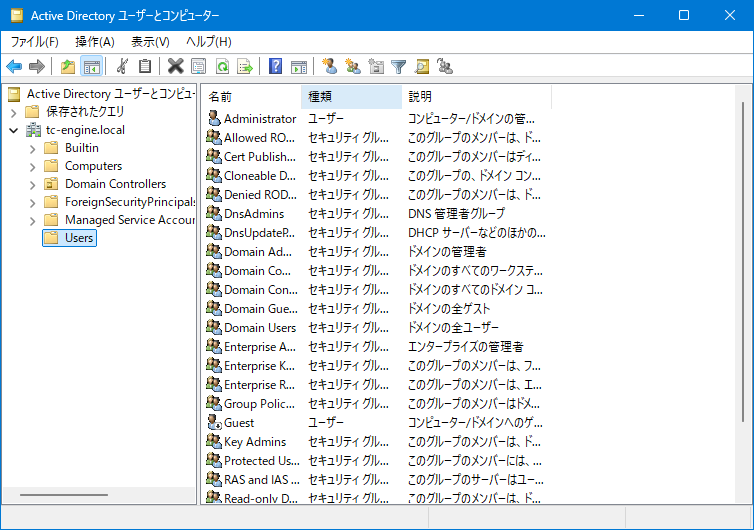This screenshot has height=530, width=754.
Task: Click the Domain Controllers folder icon
Action: pos(51,184)
